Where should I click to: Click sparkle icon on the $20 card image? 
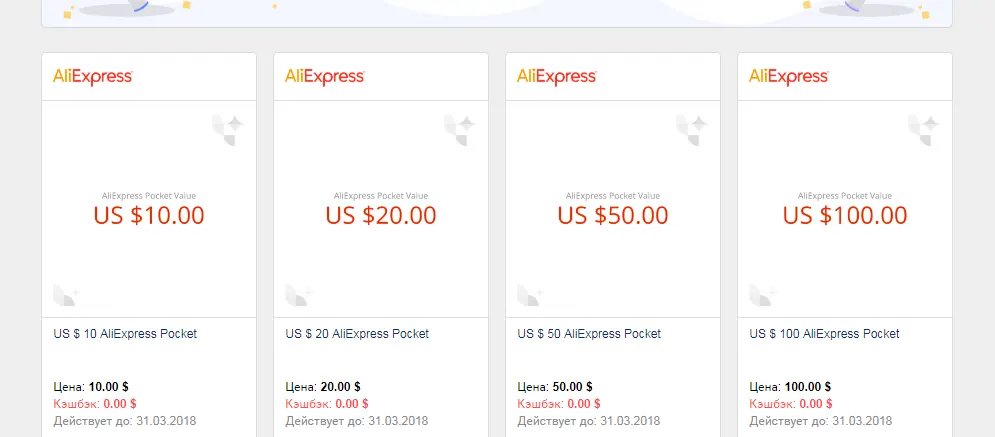click(x=460, y=130)
